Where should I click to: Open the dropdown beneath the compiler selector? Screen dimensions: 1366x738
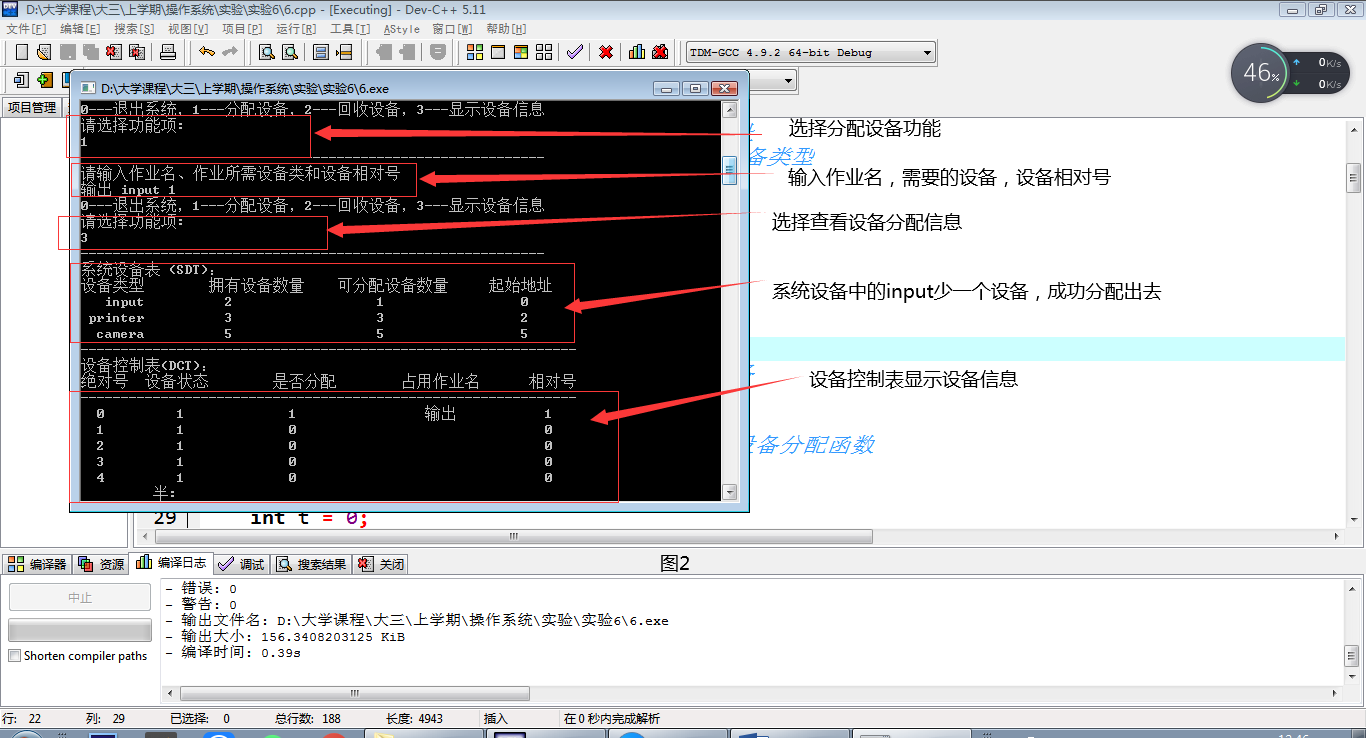[x=788, y=80]
